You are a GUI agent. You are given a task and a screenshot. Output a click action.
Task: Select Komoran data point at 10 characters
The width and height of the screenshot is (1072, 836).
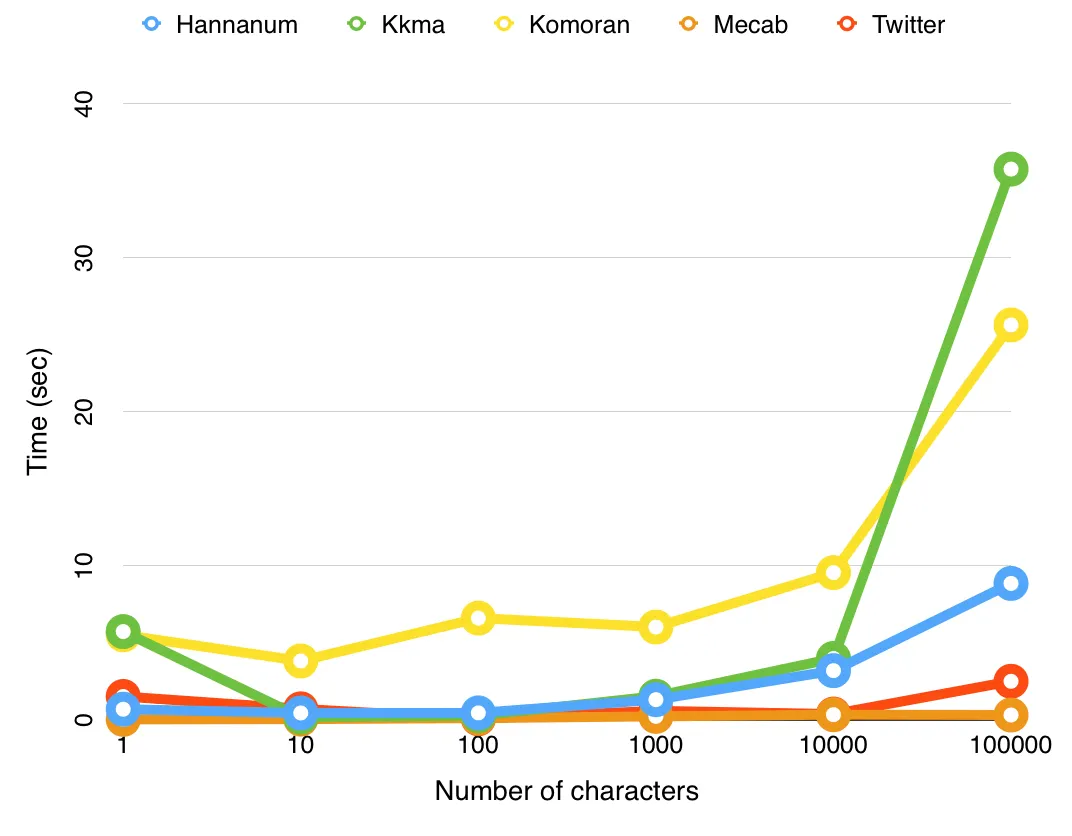point(300,660)
